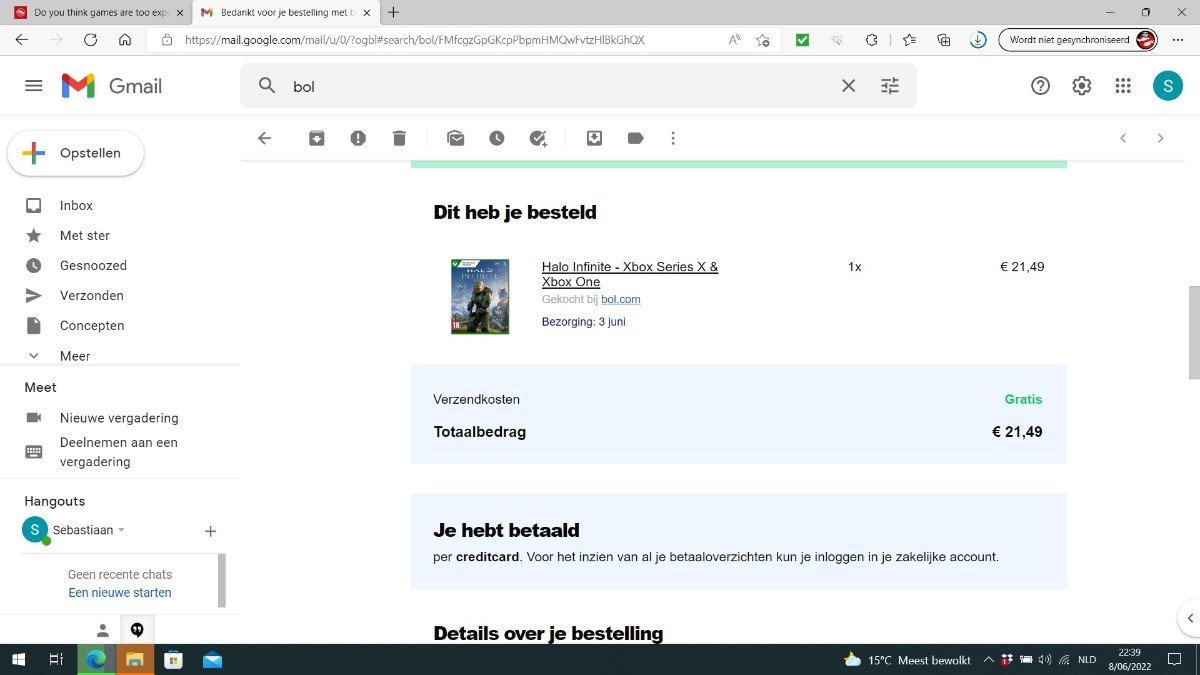Open the Windows Start menu
Viewport: 1200px width, 675px height.
click(17, 660)
